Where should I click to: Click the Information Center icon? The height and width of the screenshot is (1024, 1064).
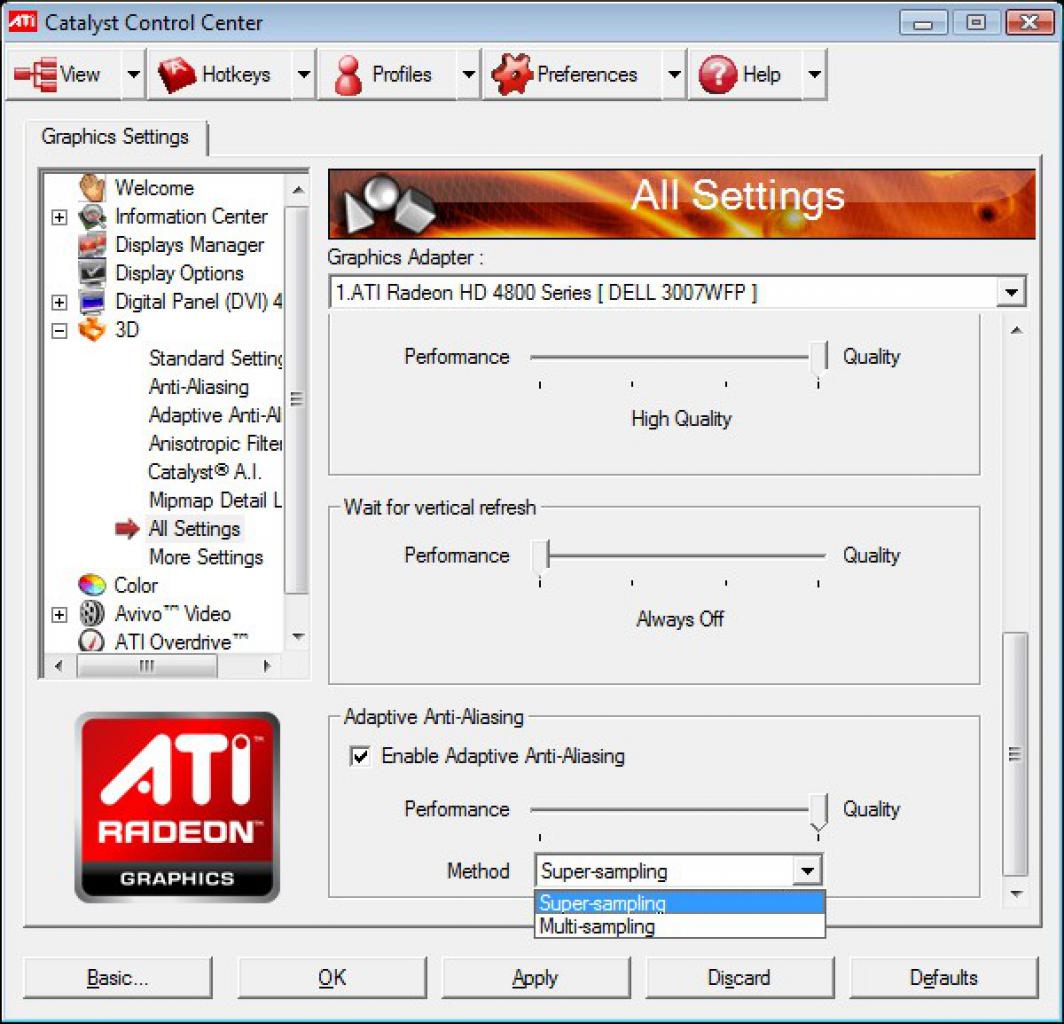point(92,216)
